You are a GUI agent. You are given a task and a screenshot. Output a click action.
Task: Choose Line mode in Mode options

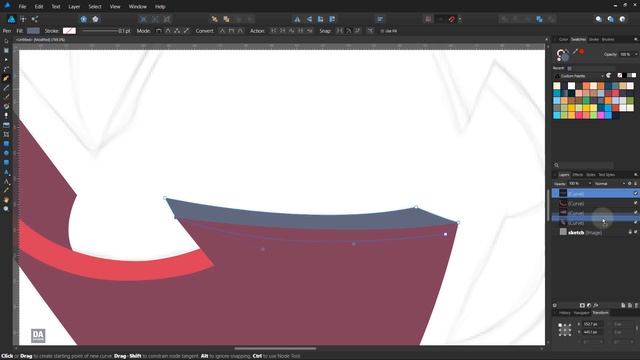click(x=186, y=31)
